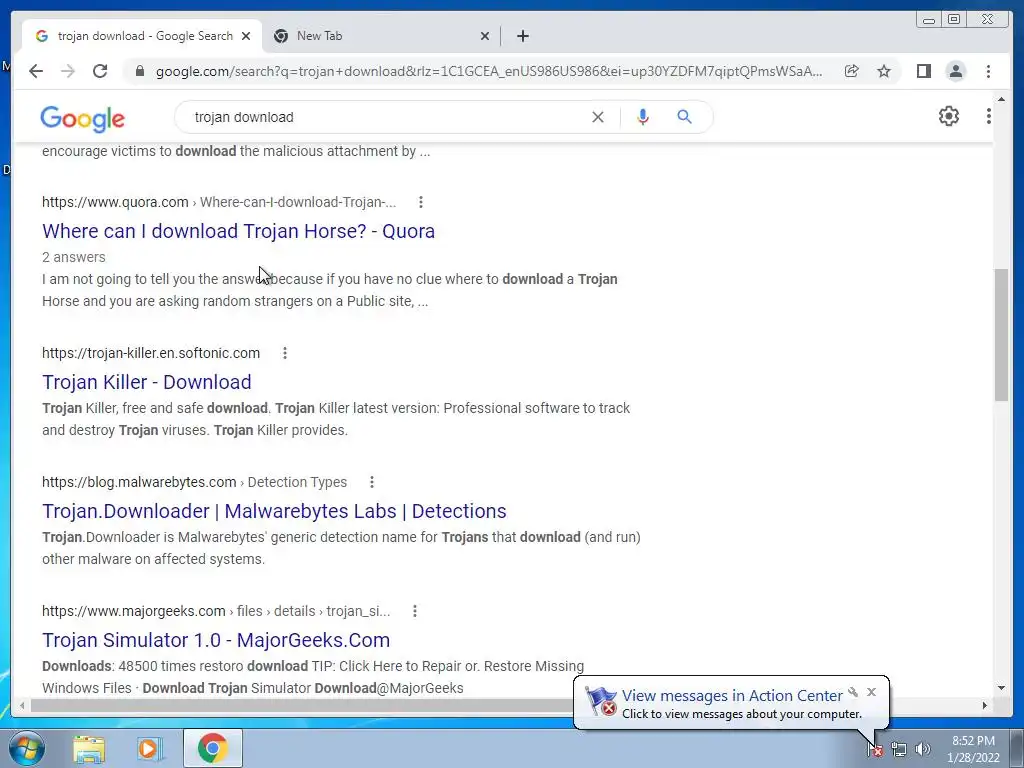1024x768 pixels.
Task: Launch Windows Media Player from taskbar
Action: 149,748
